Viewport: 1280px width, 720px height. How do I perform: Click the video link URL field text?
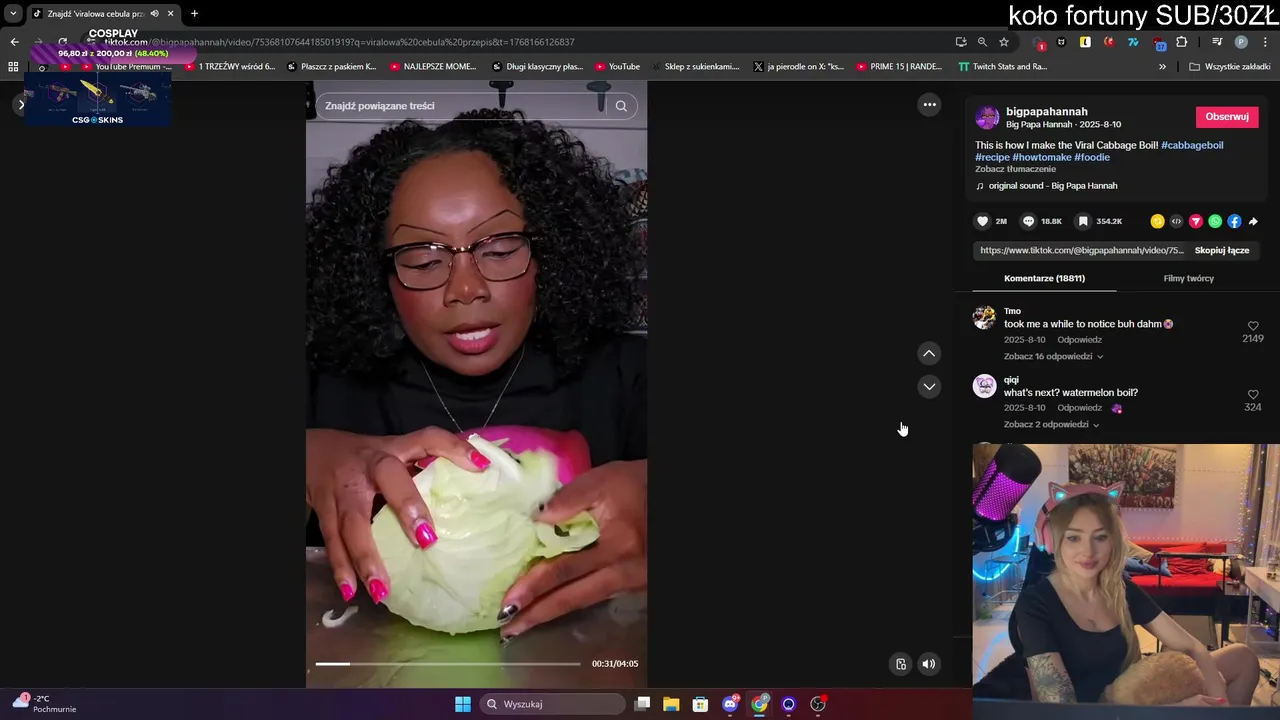(x=1082, y=250)
